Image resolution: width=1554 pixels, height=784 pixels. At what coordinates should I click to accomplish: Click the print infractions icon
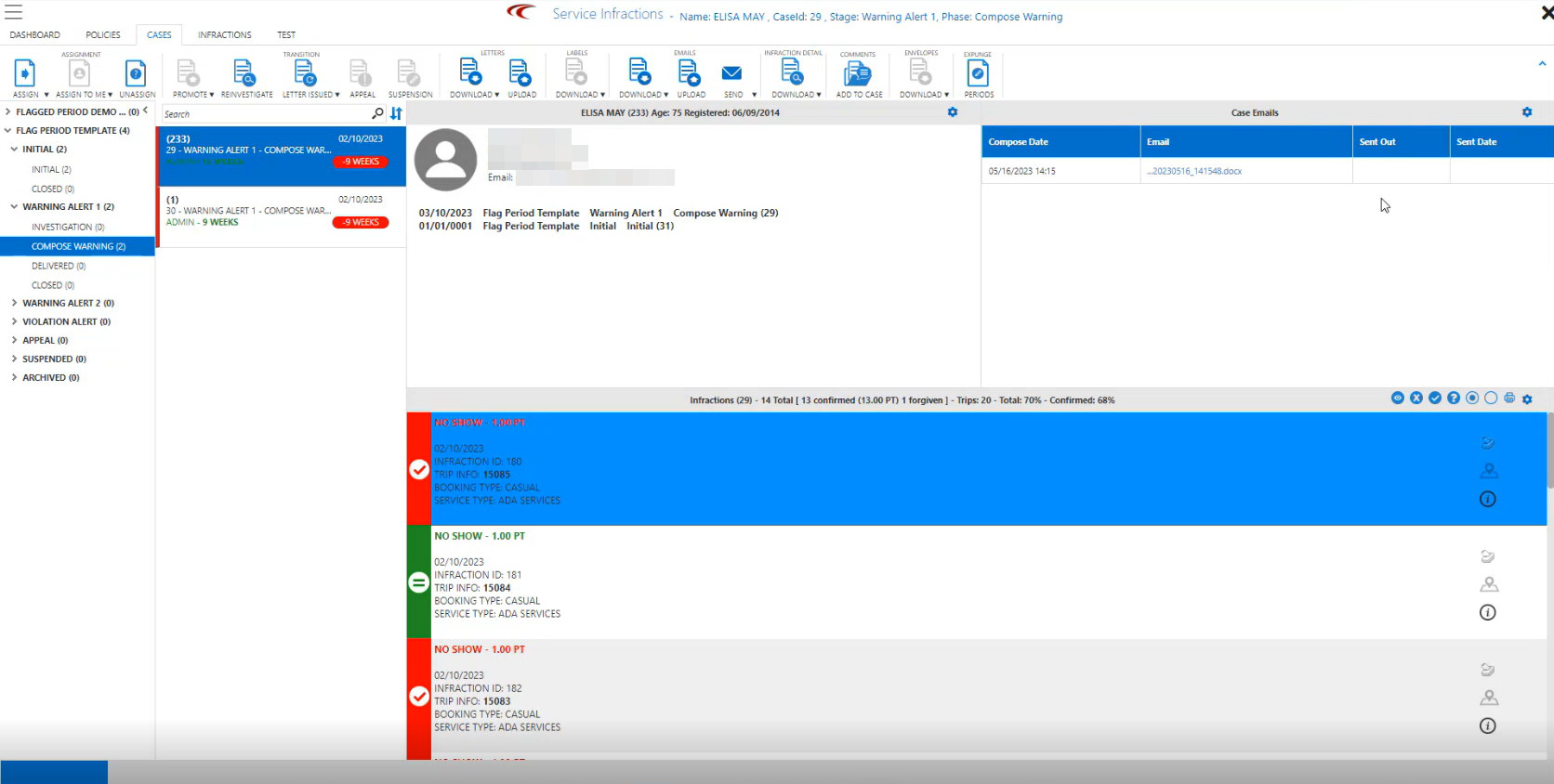point(1509,399)
